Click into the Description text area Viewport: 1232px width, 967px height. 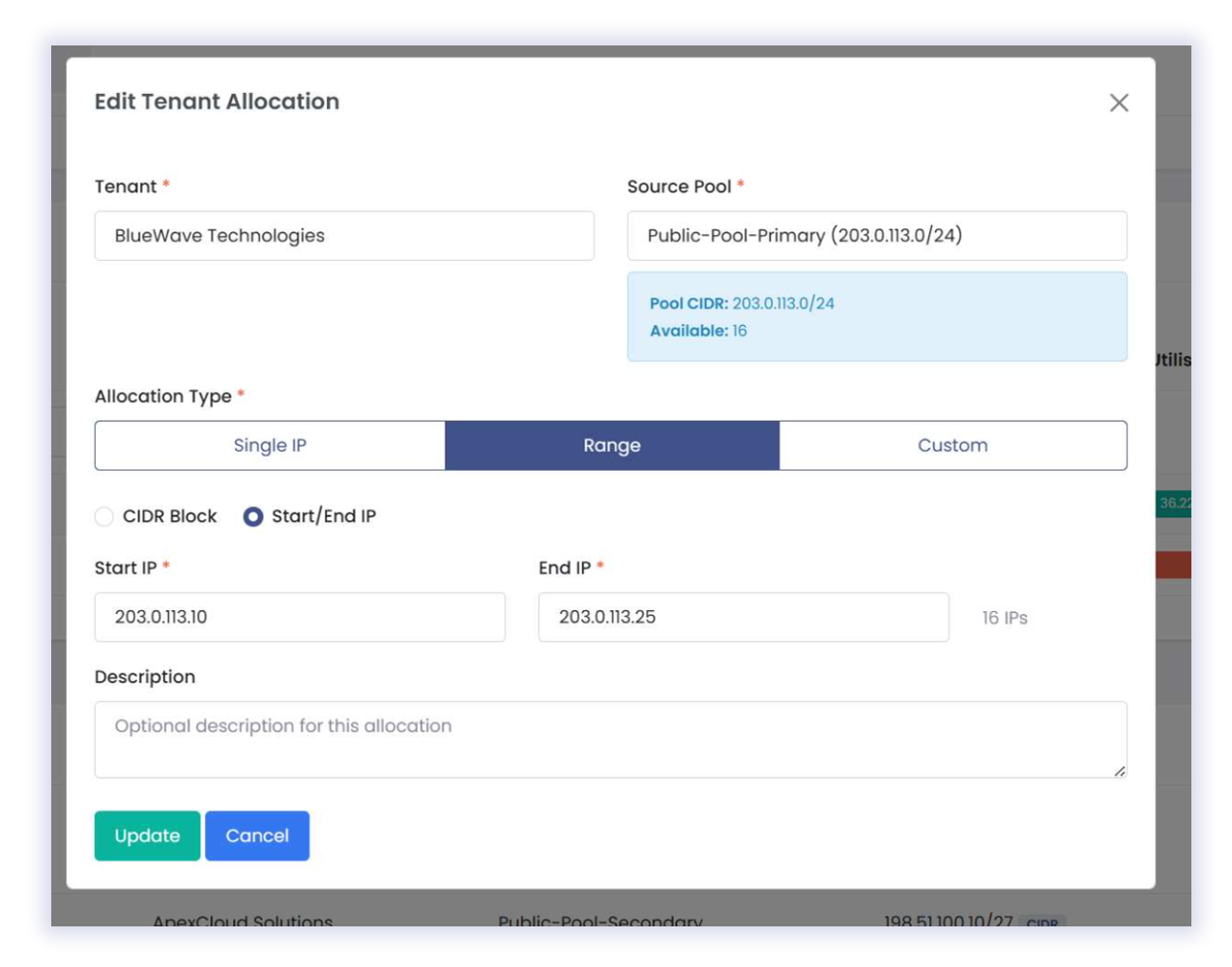click(x=610, y=740)
